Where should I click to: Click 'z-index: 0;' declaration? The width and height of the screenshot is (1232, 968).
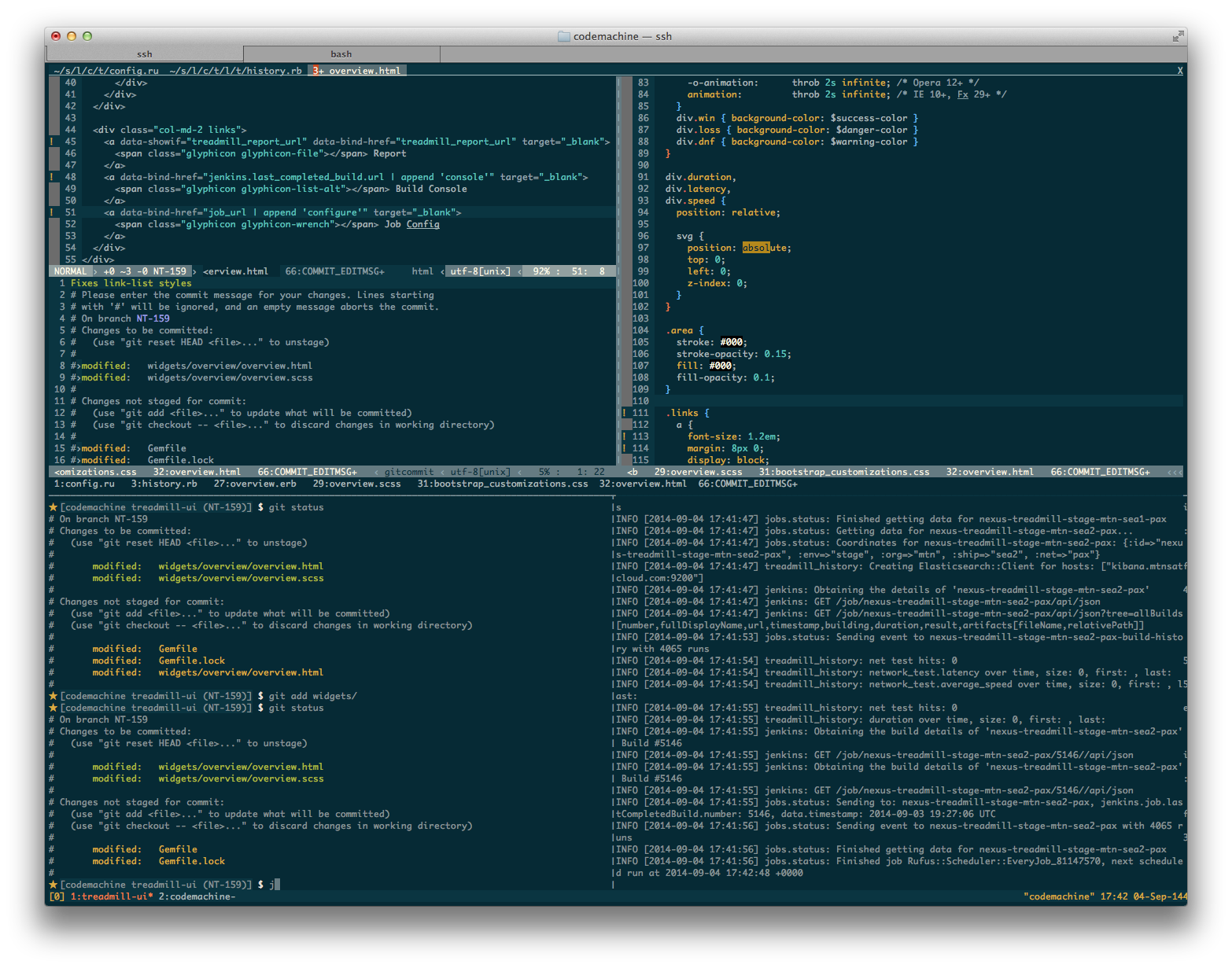717,283
